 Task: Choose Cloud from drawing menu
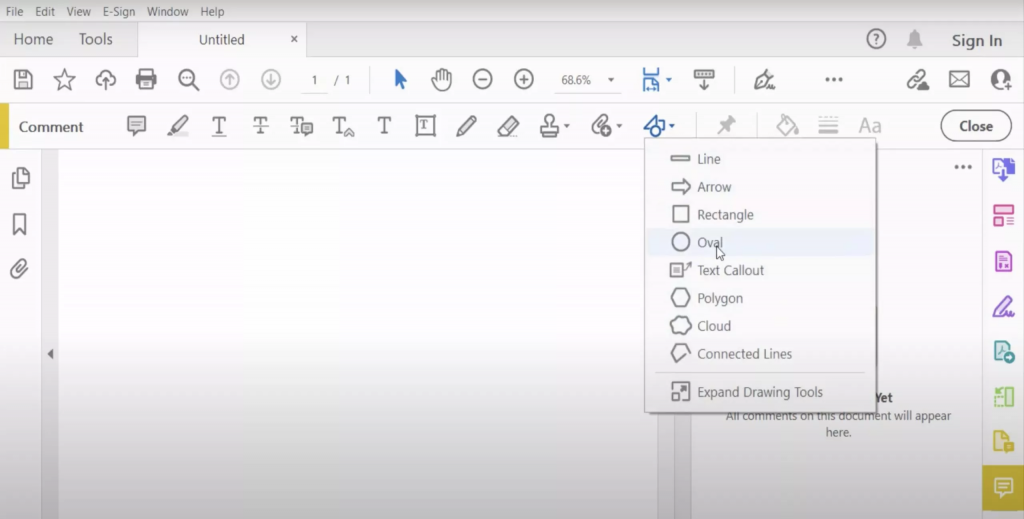(760, 326)
